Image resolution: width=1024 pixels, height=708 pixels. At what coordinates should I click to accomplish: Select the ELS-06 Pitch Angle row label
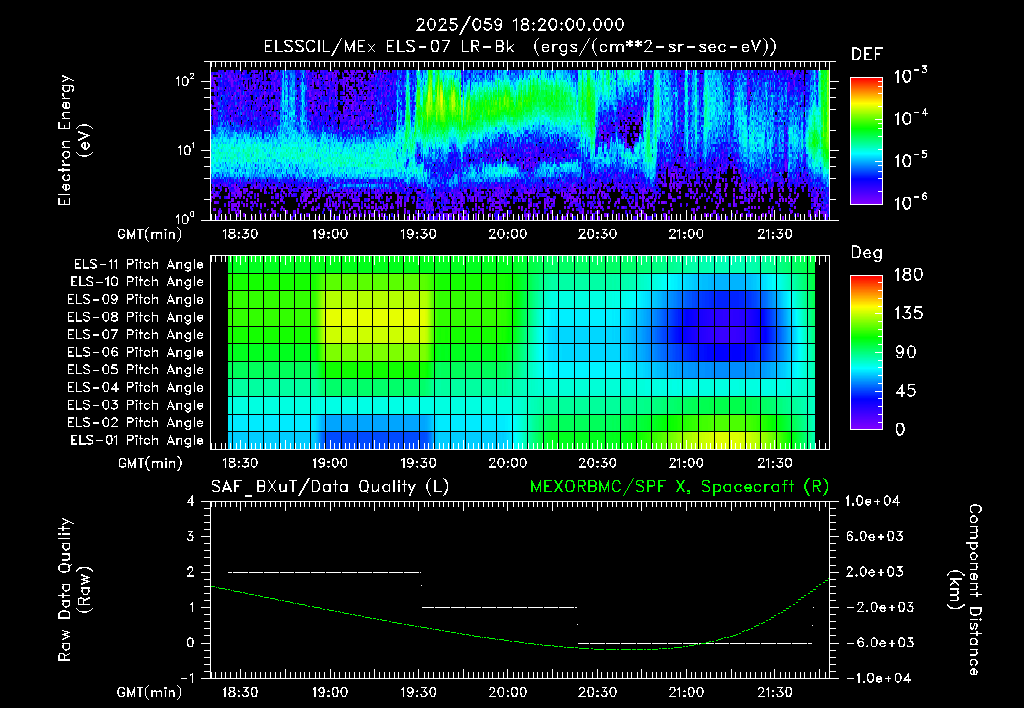[136, 353]
